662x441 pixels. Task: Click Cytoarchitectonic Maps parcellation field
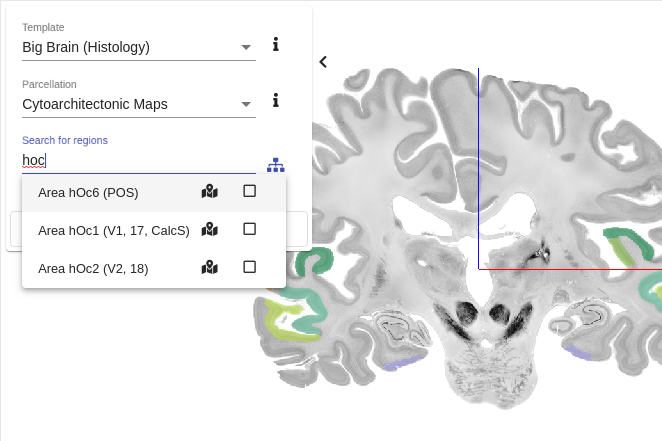click(x=139, y=104)
